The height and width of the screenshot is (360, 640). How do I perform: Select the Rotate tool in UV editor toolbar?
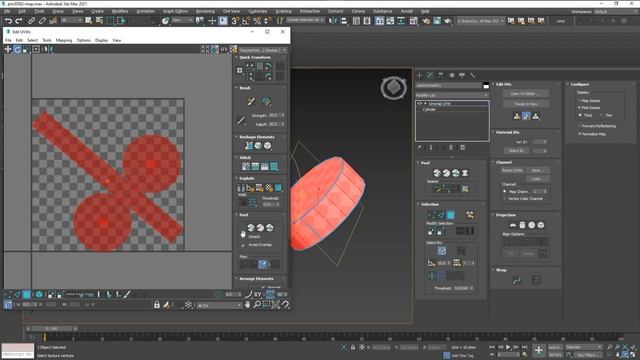(17, 49)
